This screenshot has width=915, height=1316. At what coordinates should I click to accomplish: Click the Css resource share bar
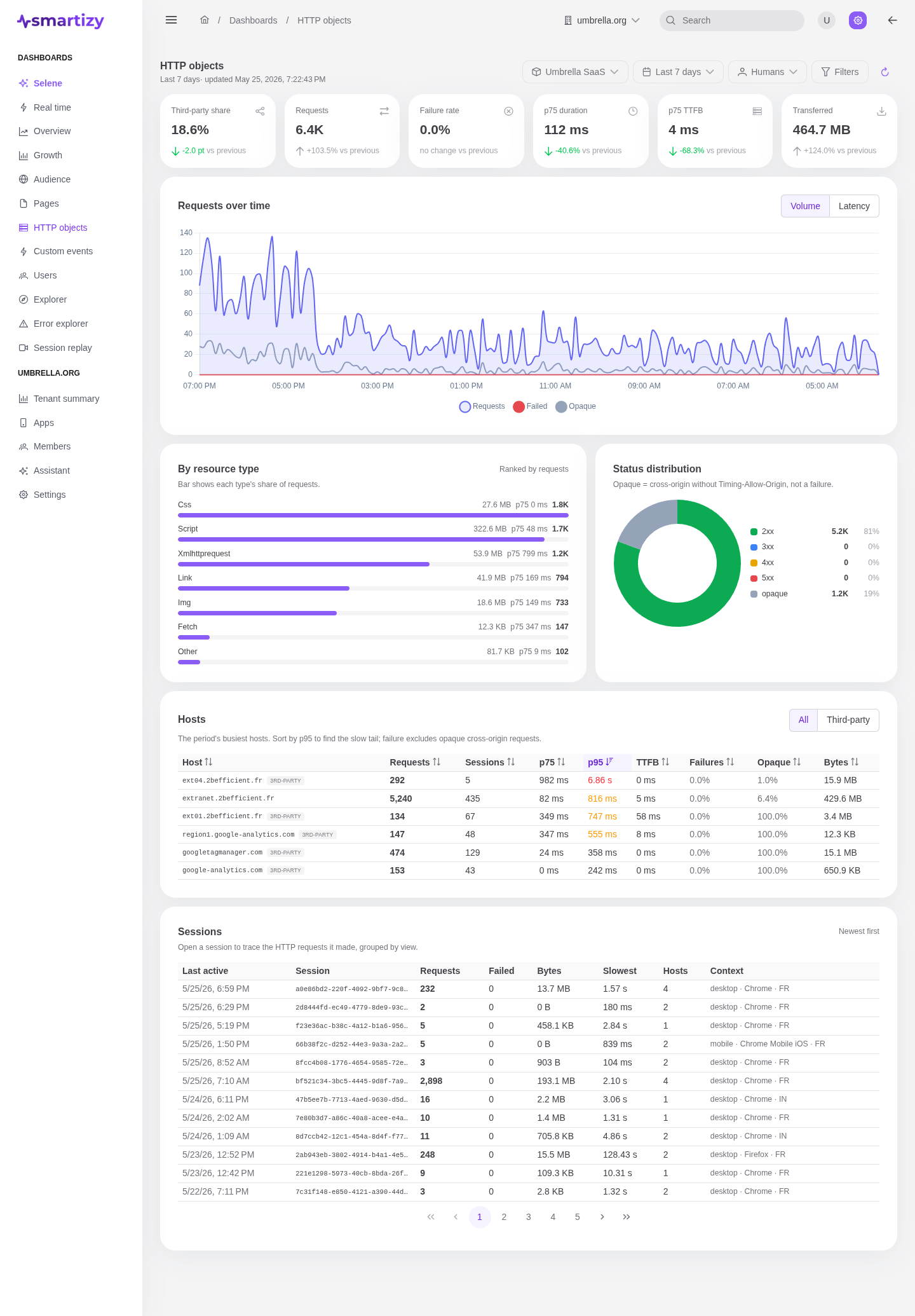373,515
